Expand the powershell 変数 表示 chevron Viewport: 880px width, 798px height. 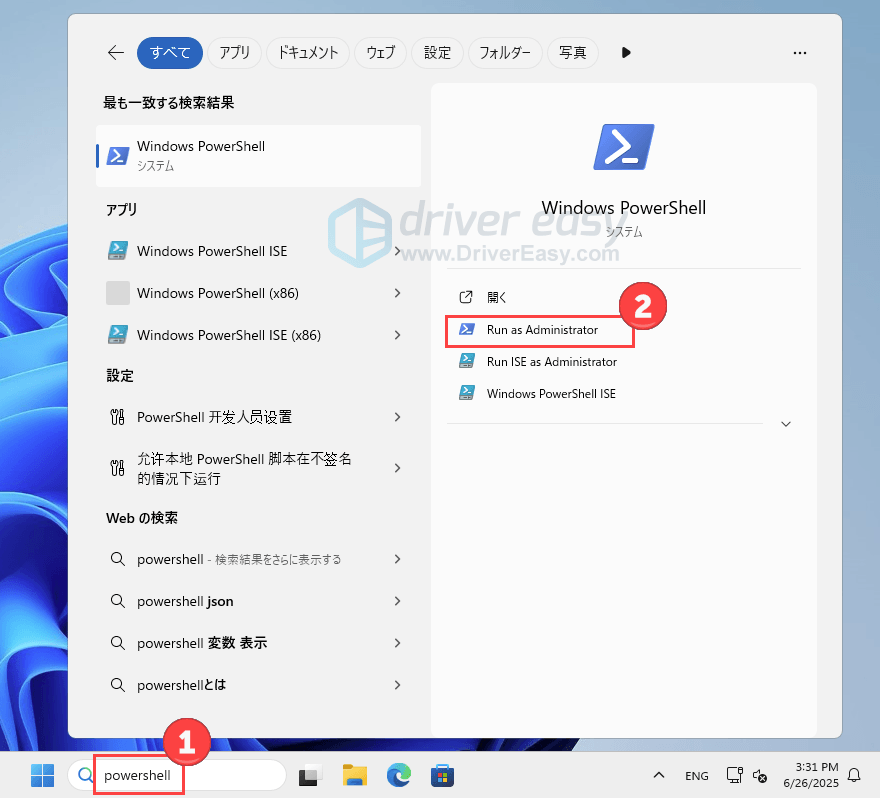coord(397,643)
